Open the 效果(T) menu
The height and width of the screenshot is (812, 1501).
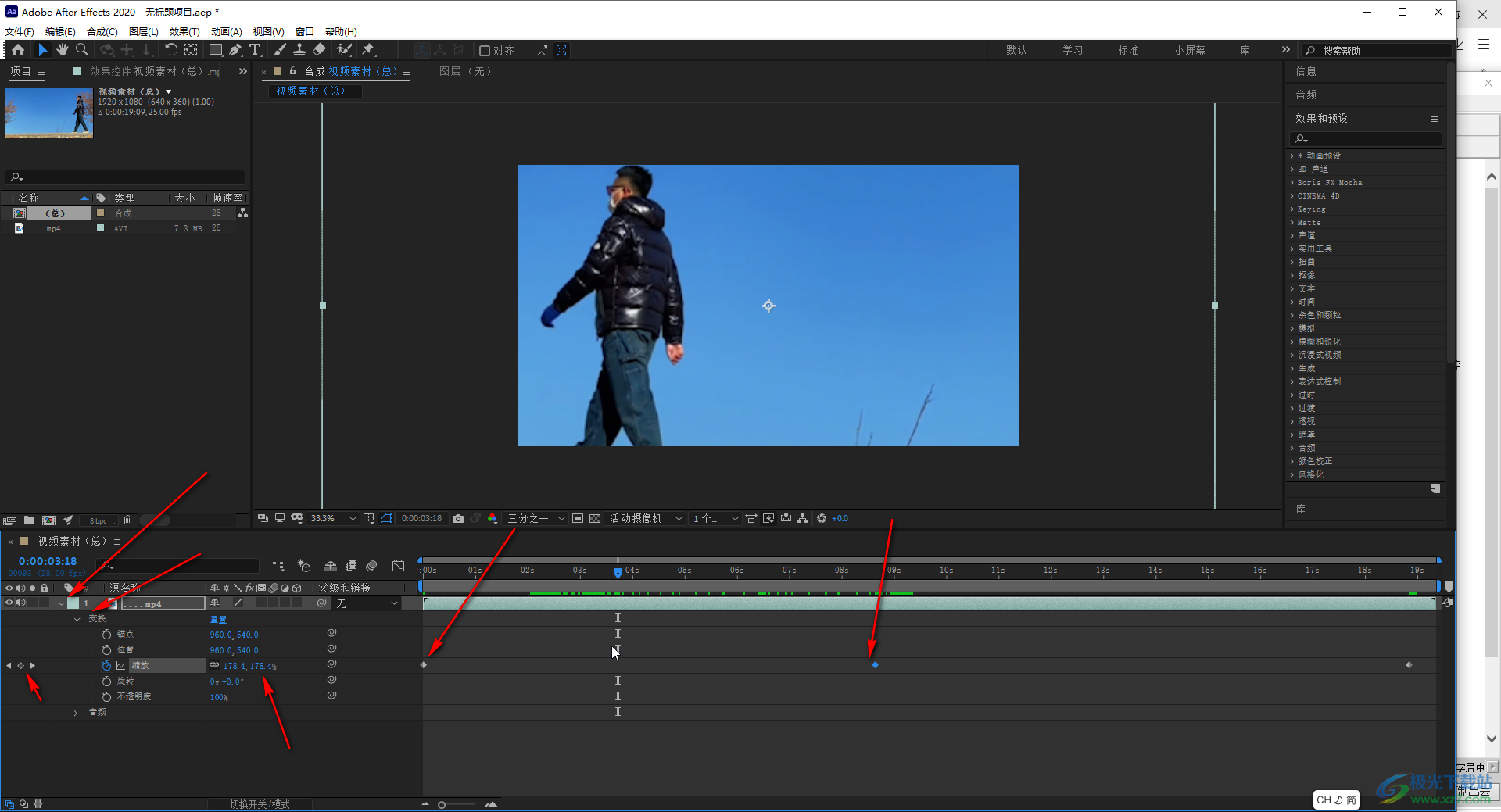point(184,32)
